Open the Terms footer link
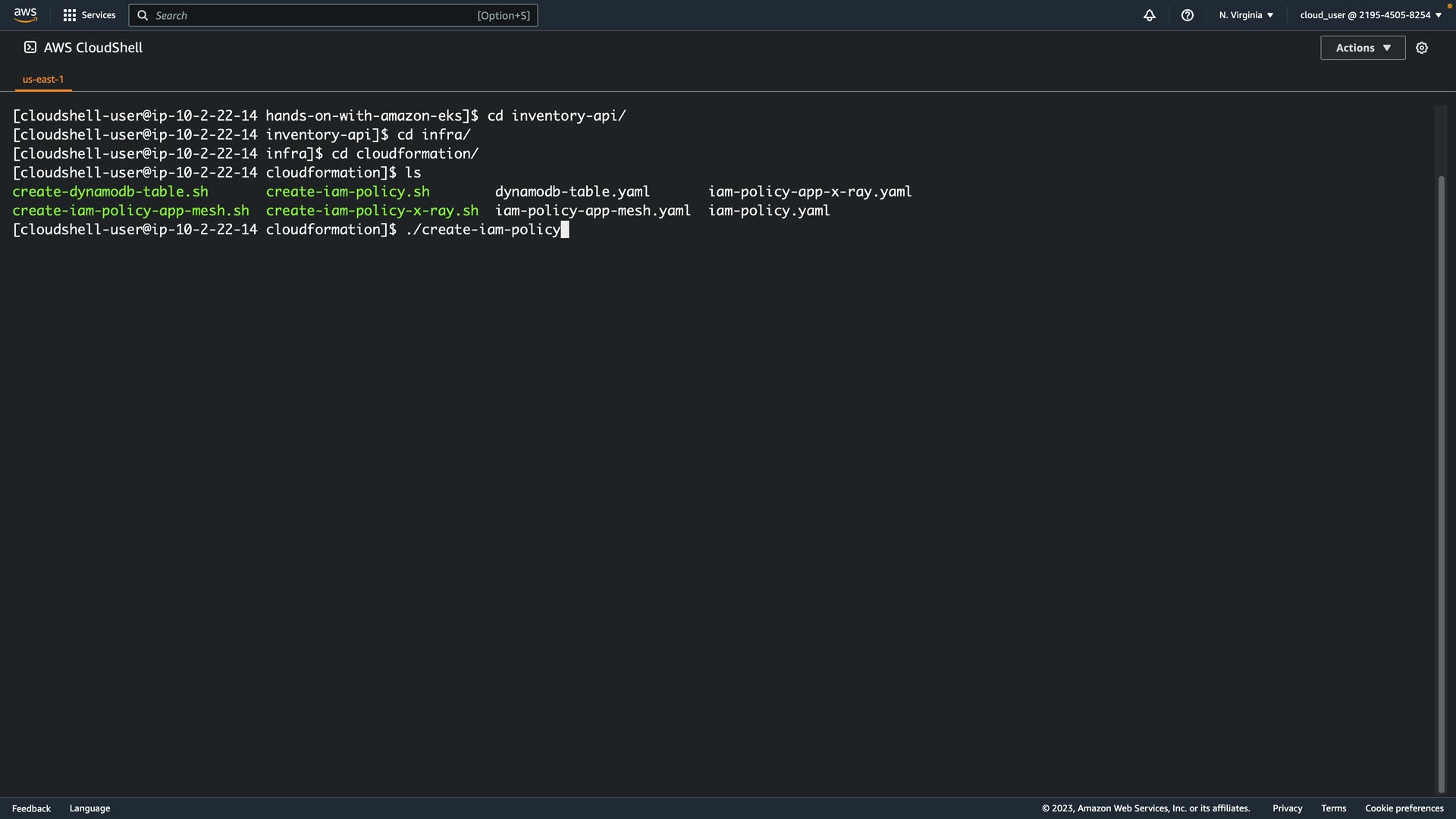Screen dimensions: 1456x819 coord(1333,808)
